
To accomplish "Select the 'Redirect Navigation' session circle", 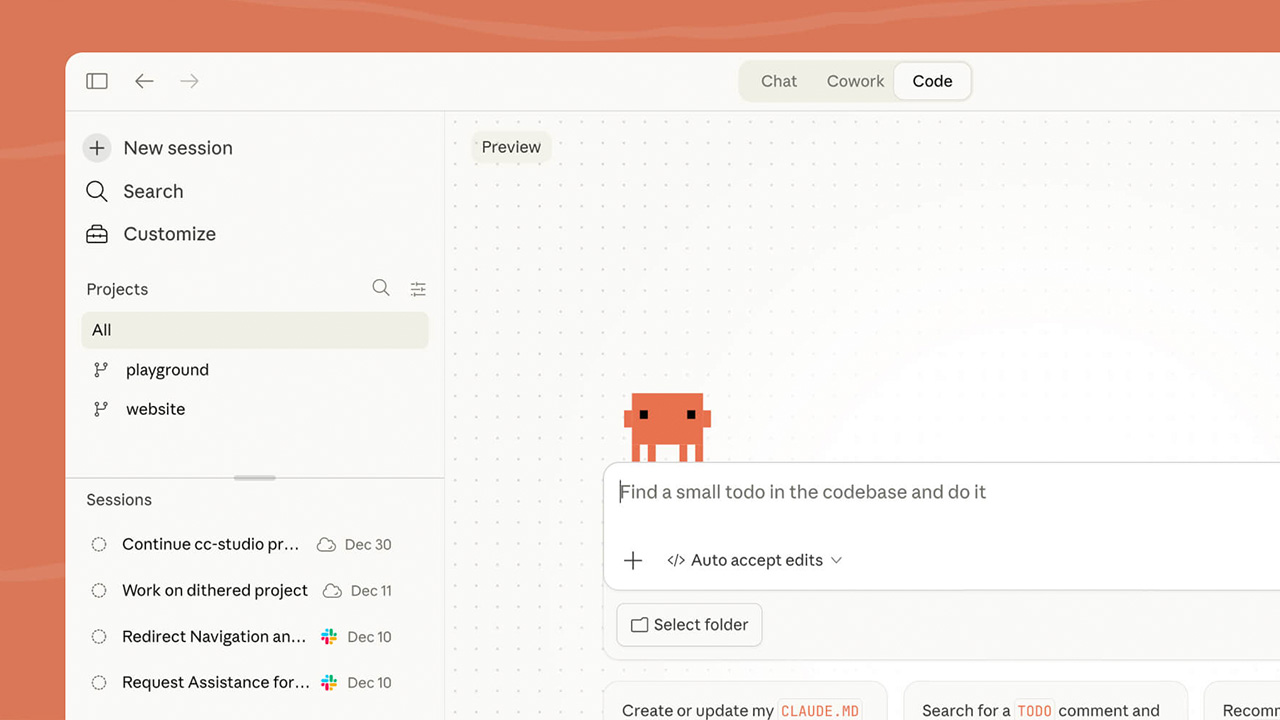I will point(99,637).
